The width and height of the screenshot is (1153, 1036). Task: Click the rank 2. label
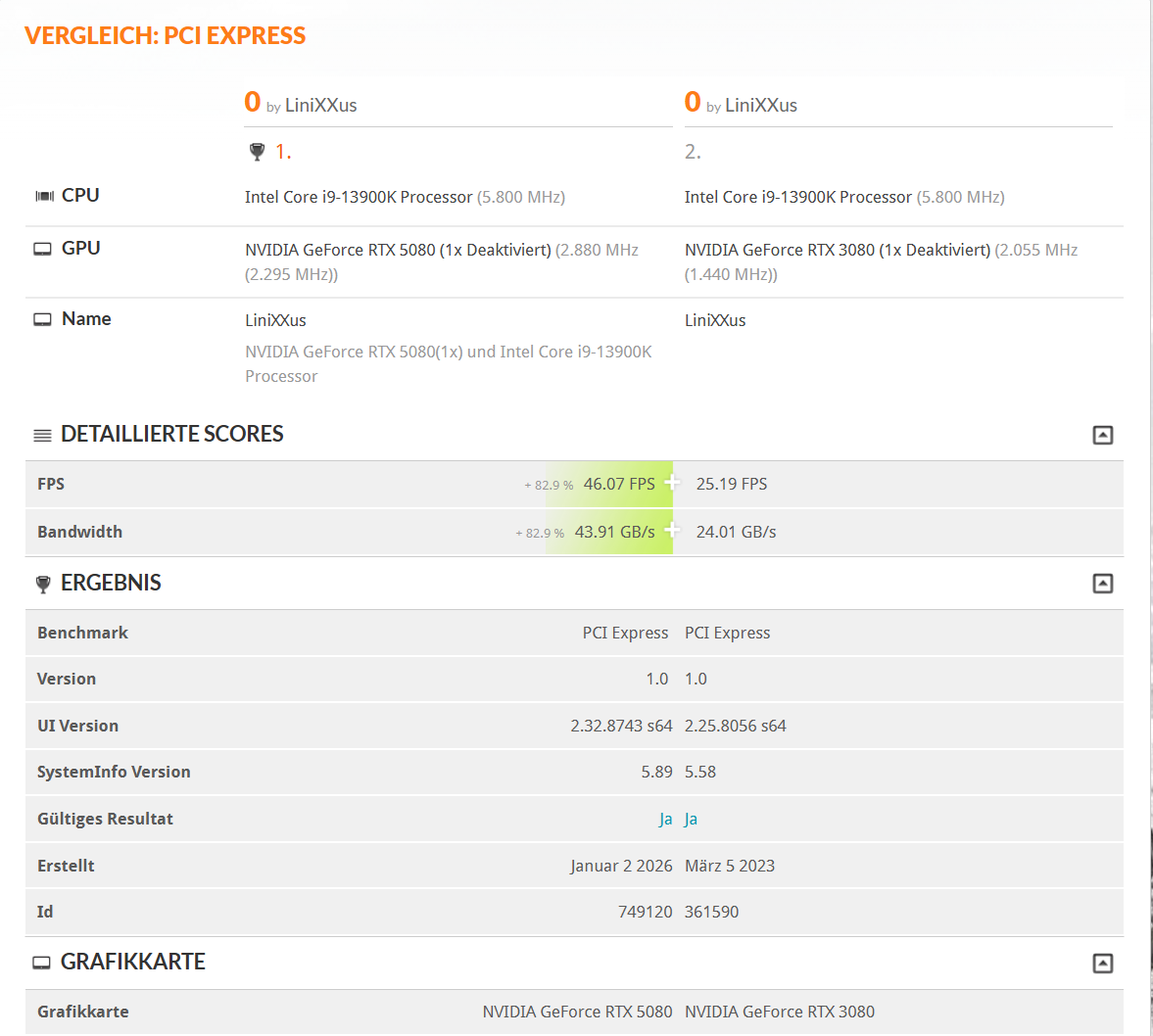pos(693,152)
